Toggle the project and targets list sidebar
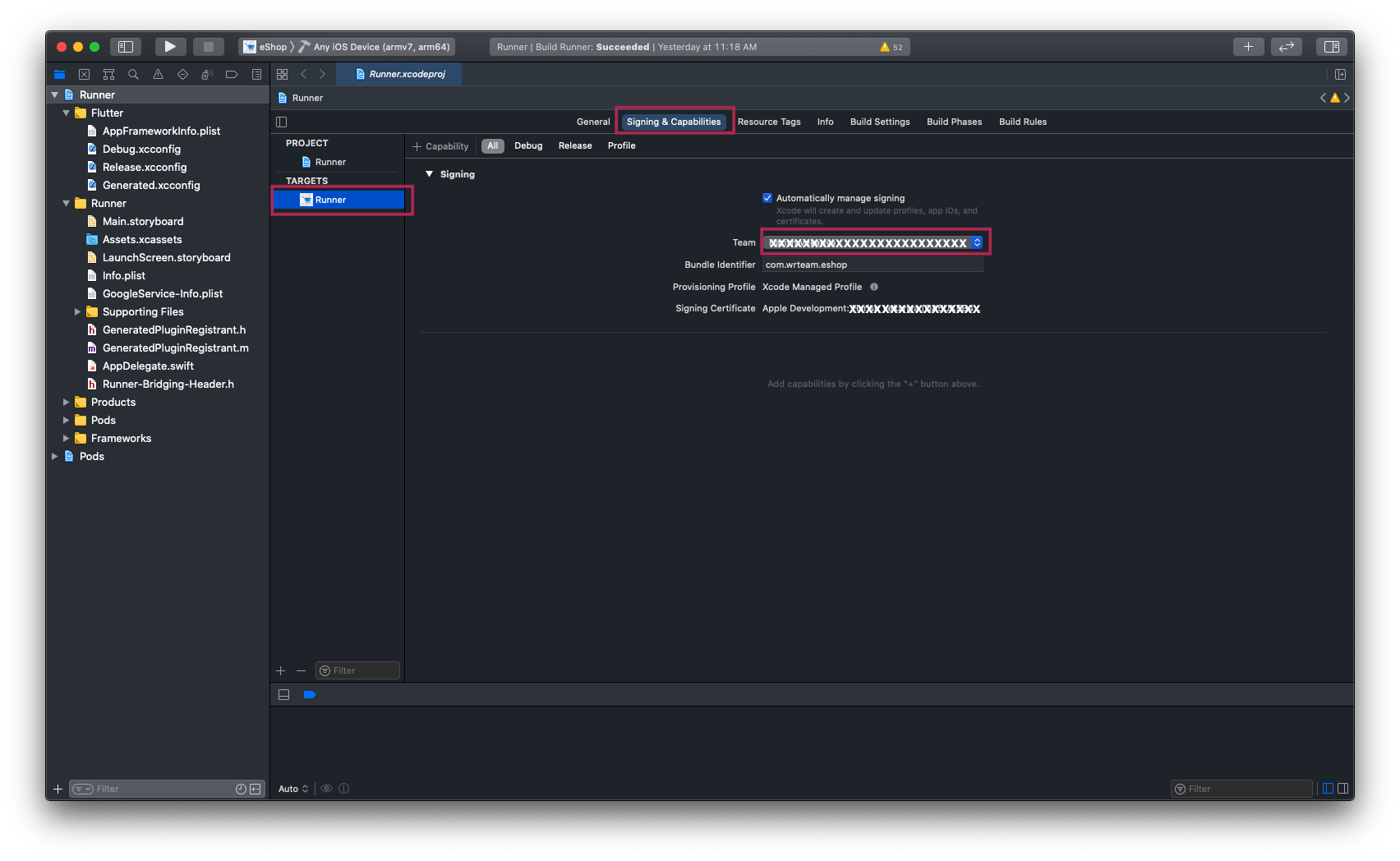The image size is (1400, 861). (282, 122)
